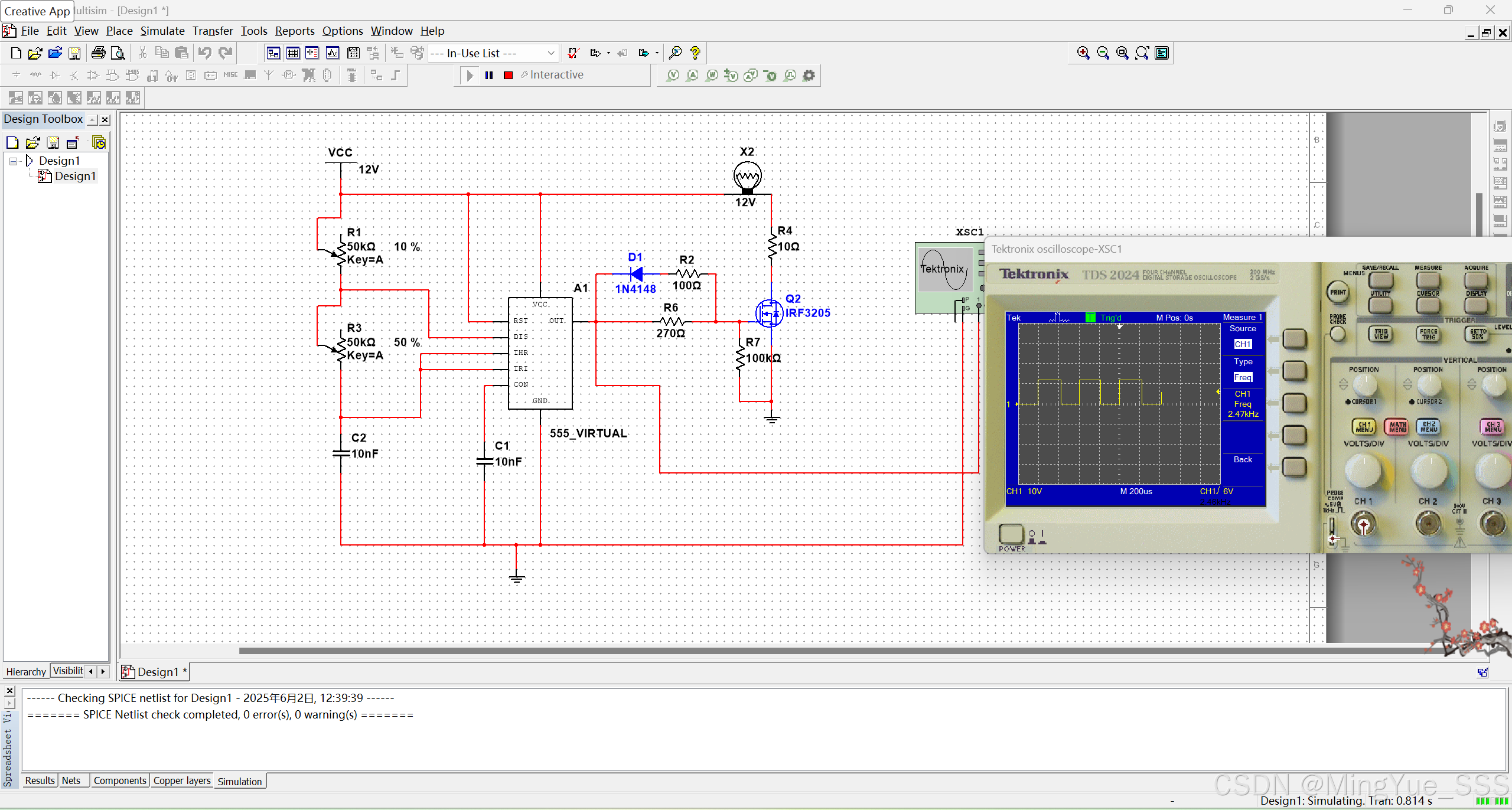Viewport: 1512px width, 810px height.
Task: Pause the simulation
Action: (489, 75)
